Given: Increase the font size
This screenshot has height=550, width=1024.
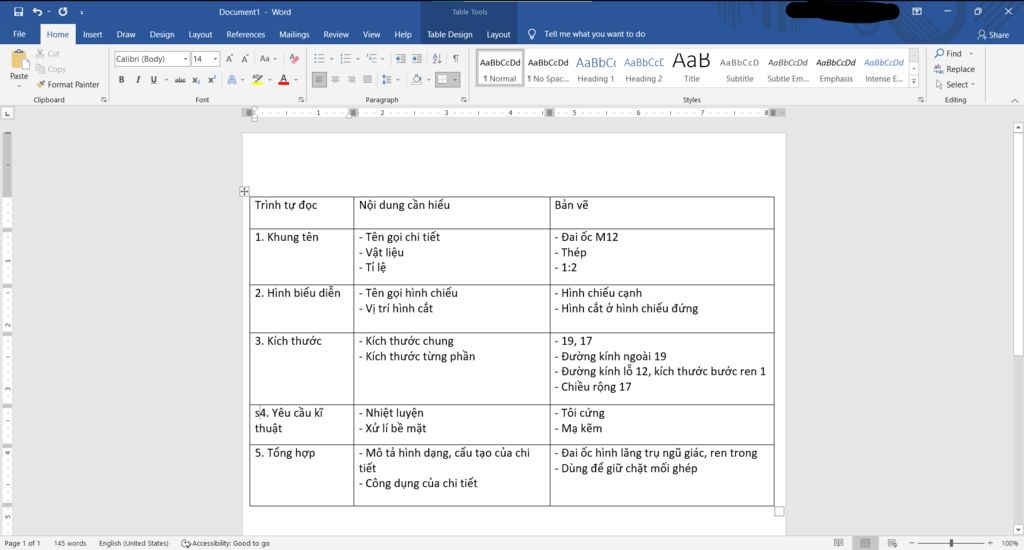Looking at the screenshot, I should (x=229, y=59).
